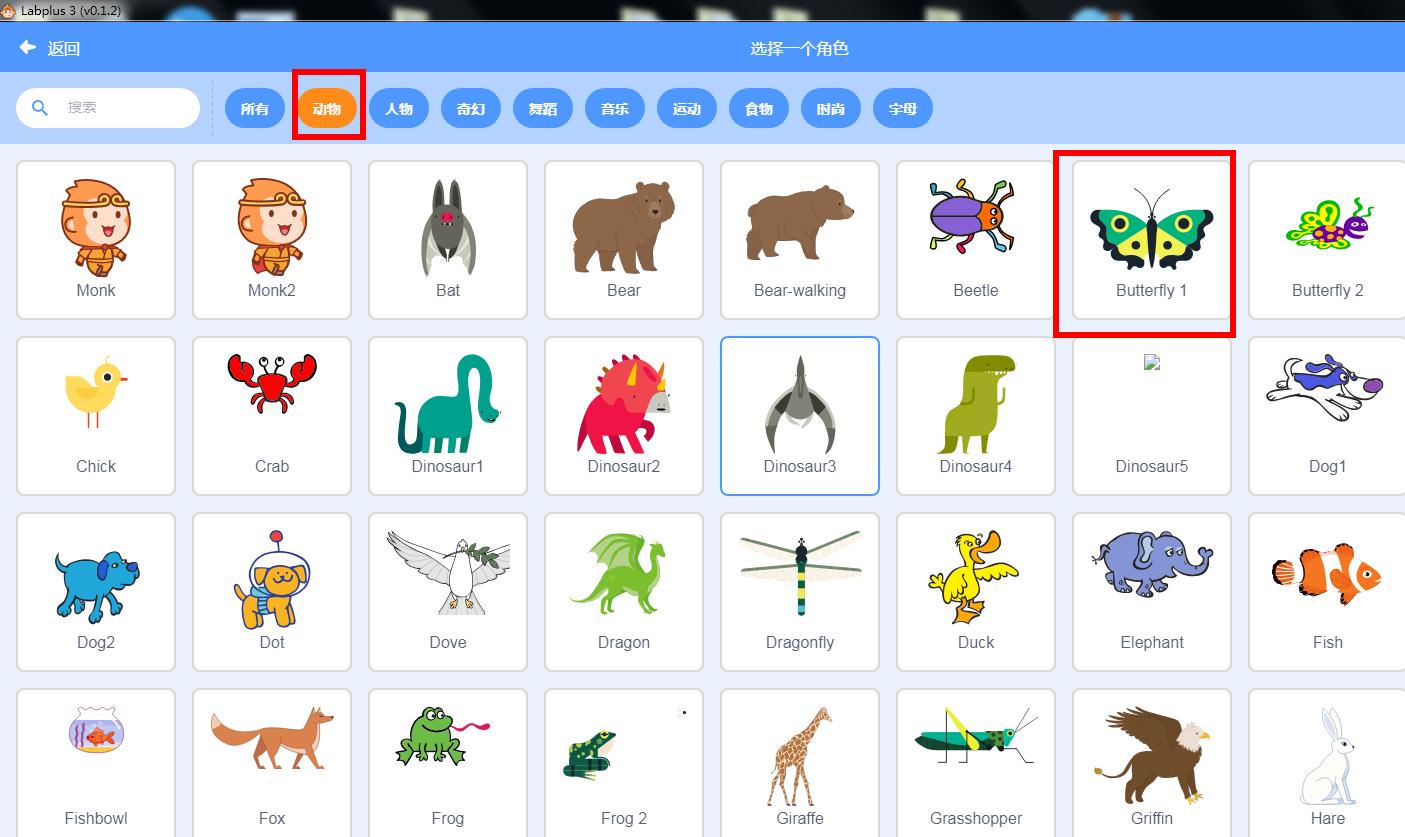
Task: Filter sprites by 食物 category
Action: 759,108
